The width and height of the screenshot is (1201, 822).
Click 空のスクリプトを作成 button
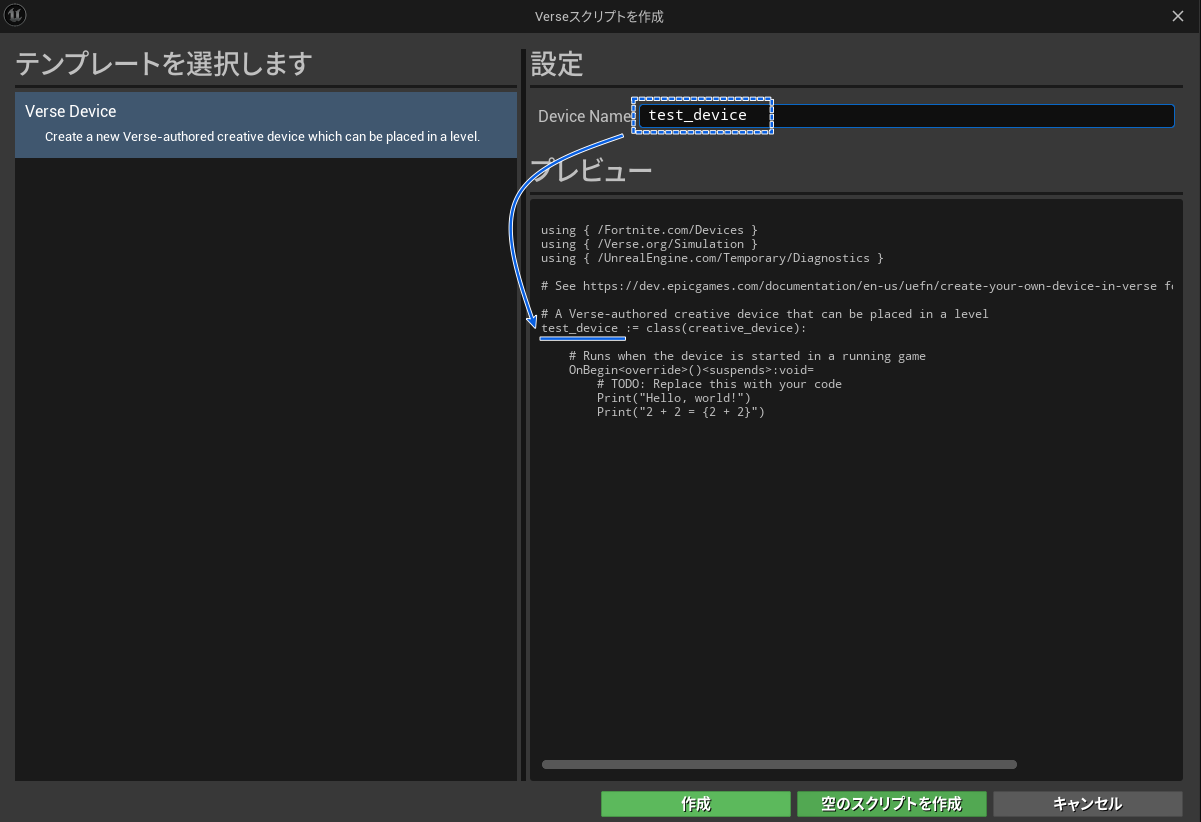pos(891,803)
